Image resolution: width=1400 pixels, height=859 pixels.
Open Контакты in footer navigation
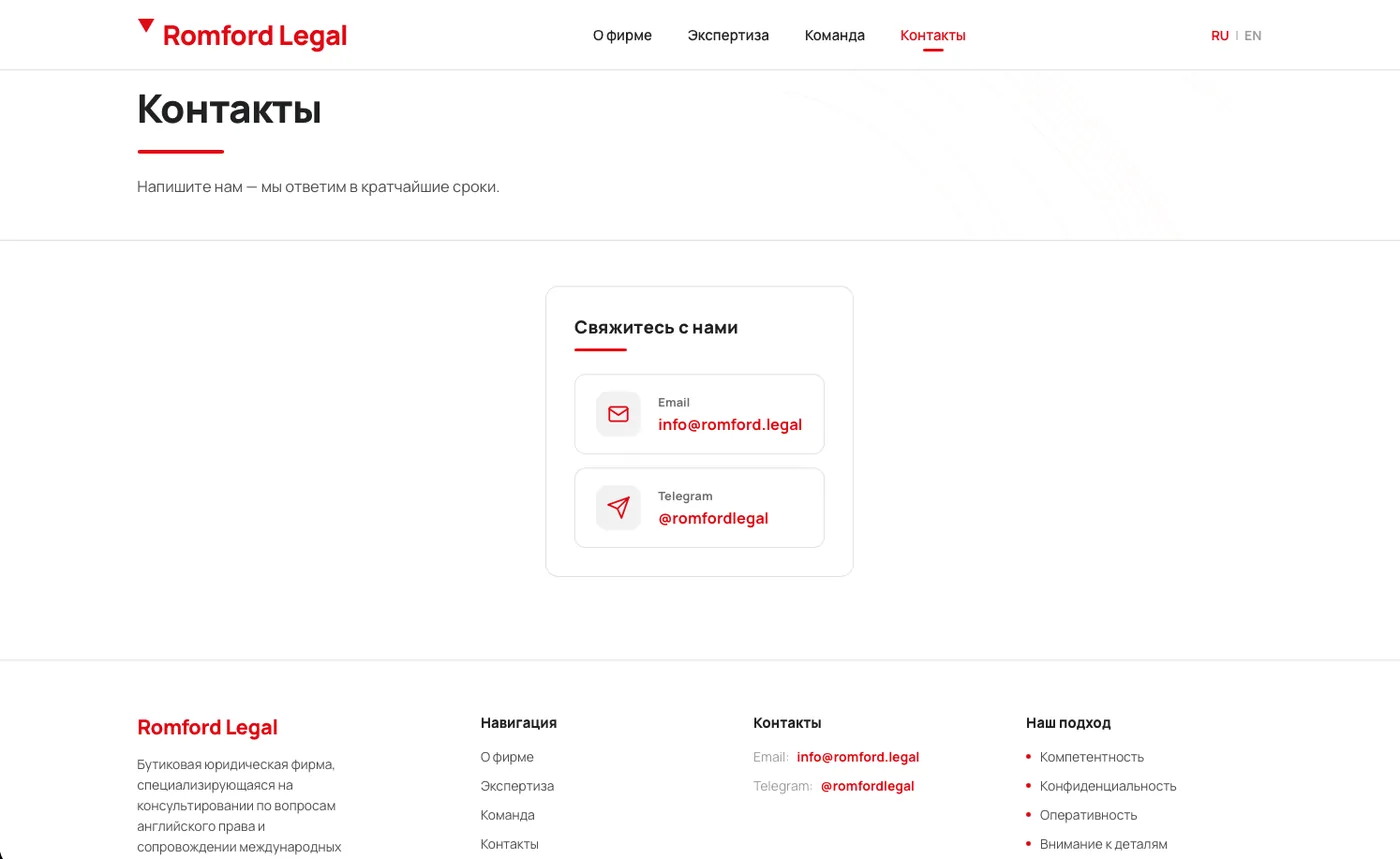(509, 844)
